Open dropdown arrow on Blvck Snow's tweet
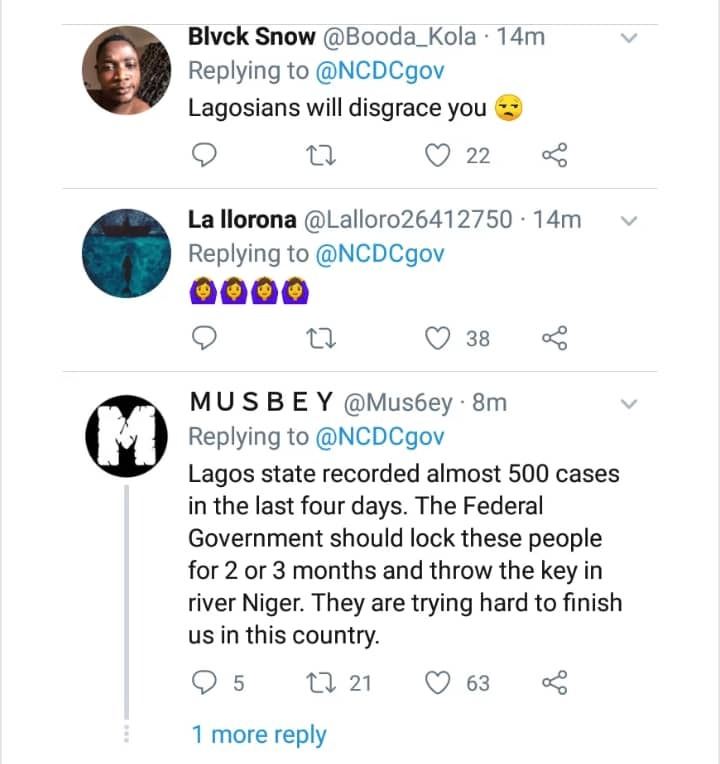The image size is (720, 764). [630, 38]
